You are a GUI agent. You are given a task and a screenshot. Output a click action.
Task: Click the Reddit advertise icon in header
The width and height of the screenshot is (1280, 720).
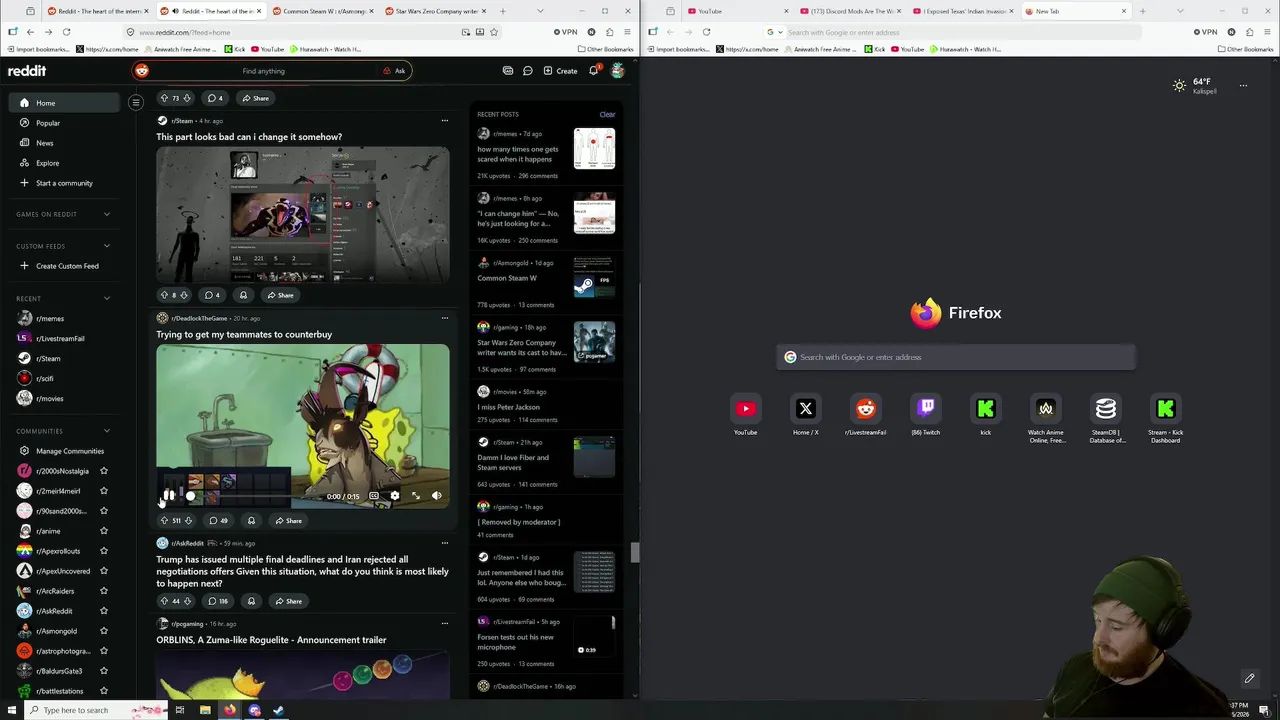(x=508, y=71)
